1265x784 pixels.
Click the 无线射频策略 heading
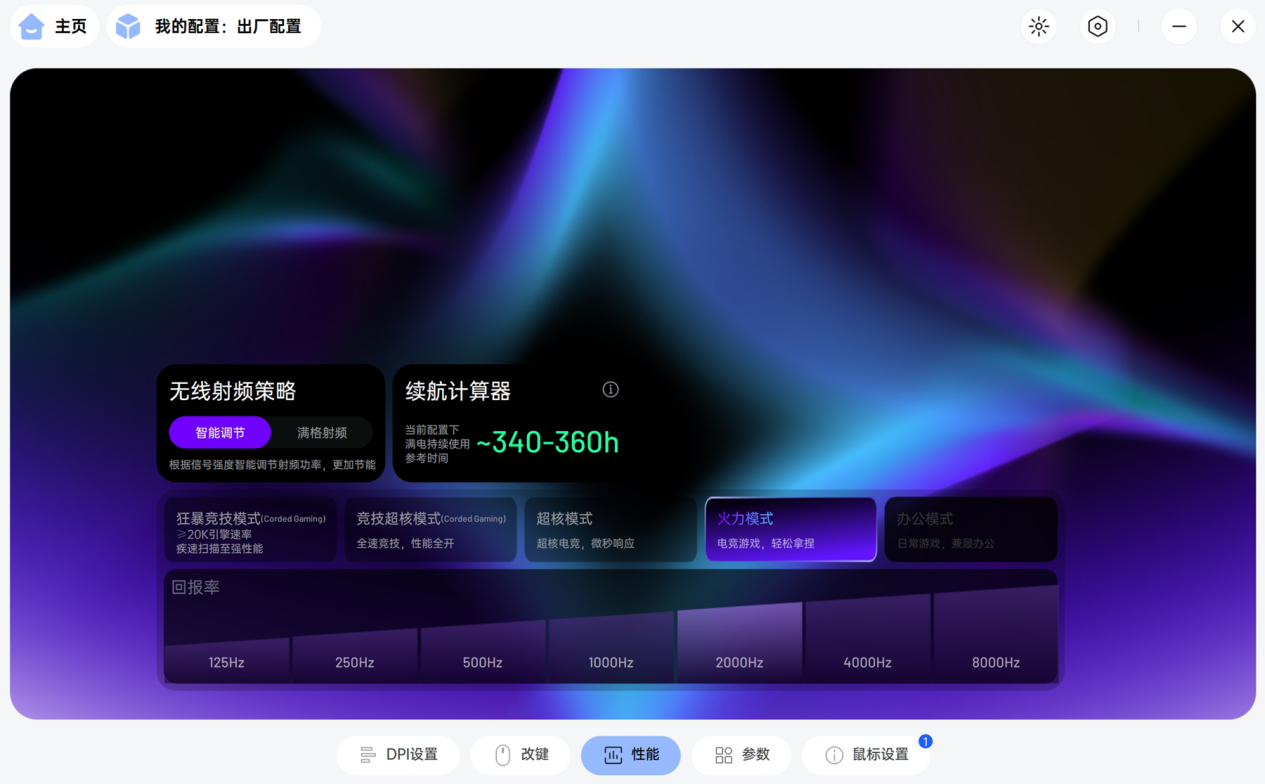(x=233, y=391)
